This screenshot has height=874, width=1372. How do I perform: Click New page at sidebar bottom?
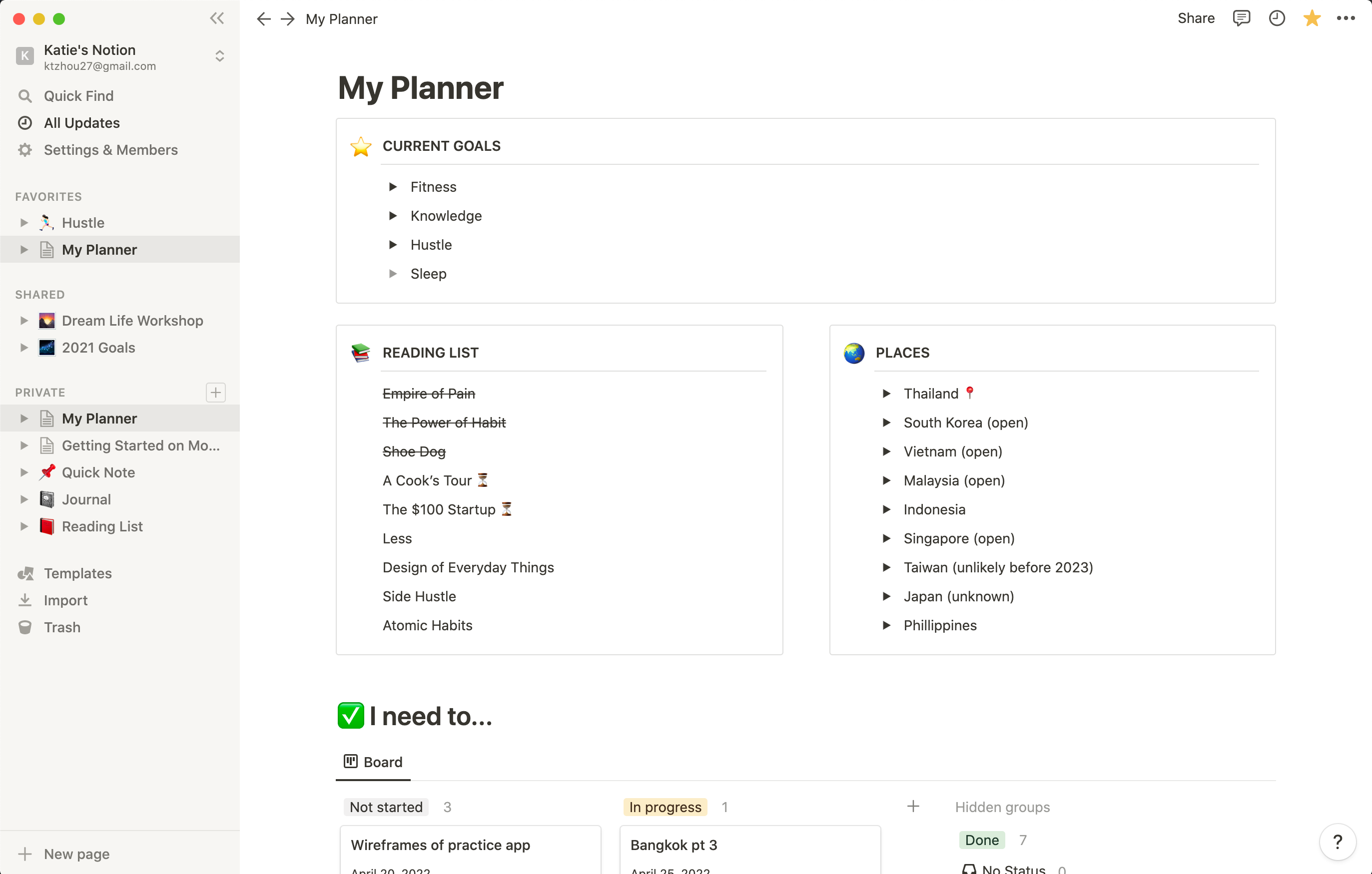[76, 854]
